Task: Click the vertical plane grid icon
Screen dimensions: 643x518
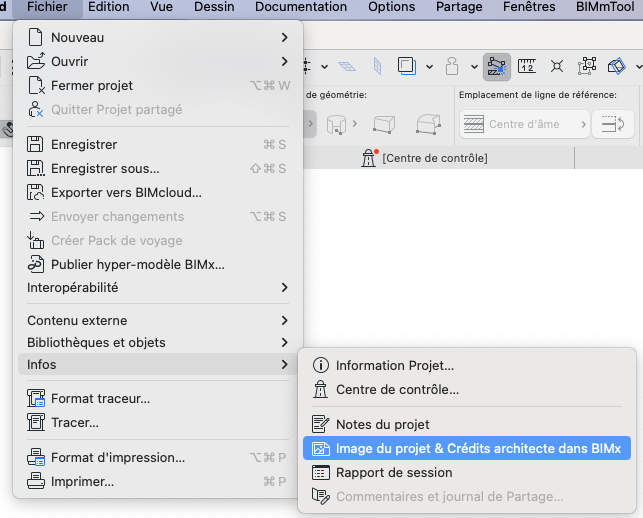Action: 377,66
